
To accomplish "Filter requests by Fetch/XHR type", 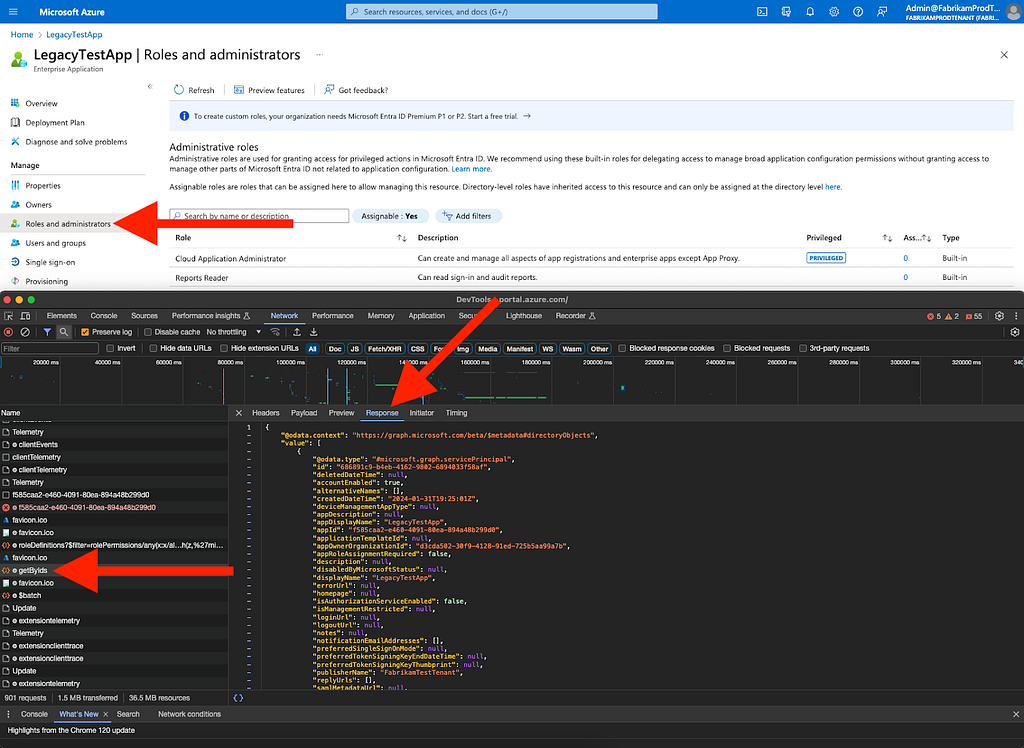I will [385, 349].
